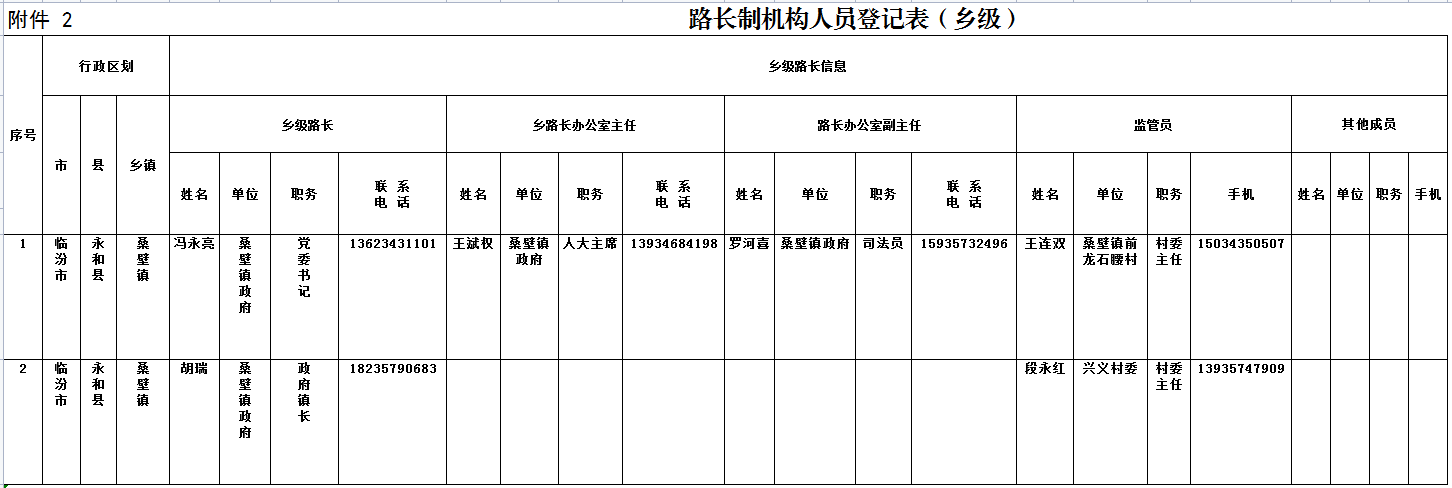Click phone number 13935747909 cell
1452x488 pixels.
(1240, 369)
